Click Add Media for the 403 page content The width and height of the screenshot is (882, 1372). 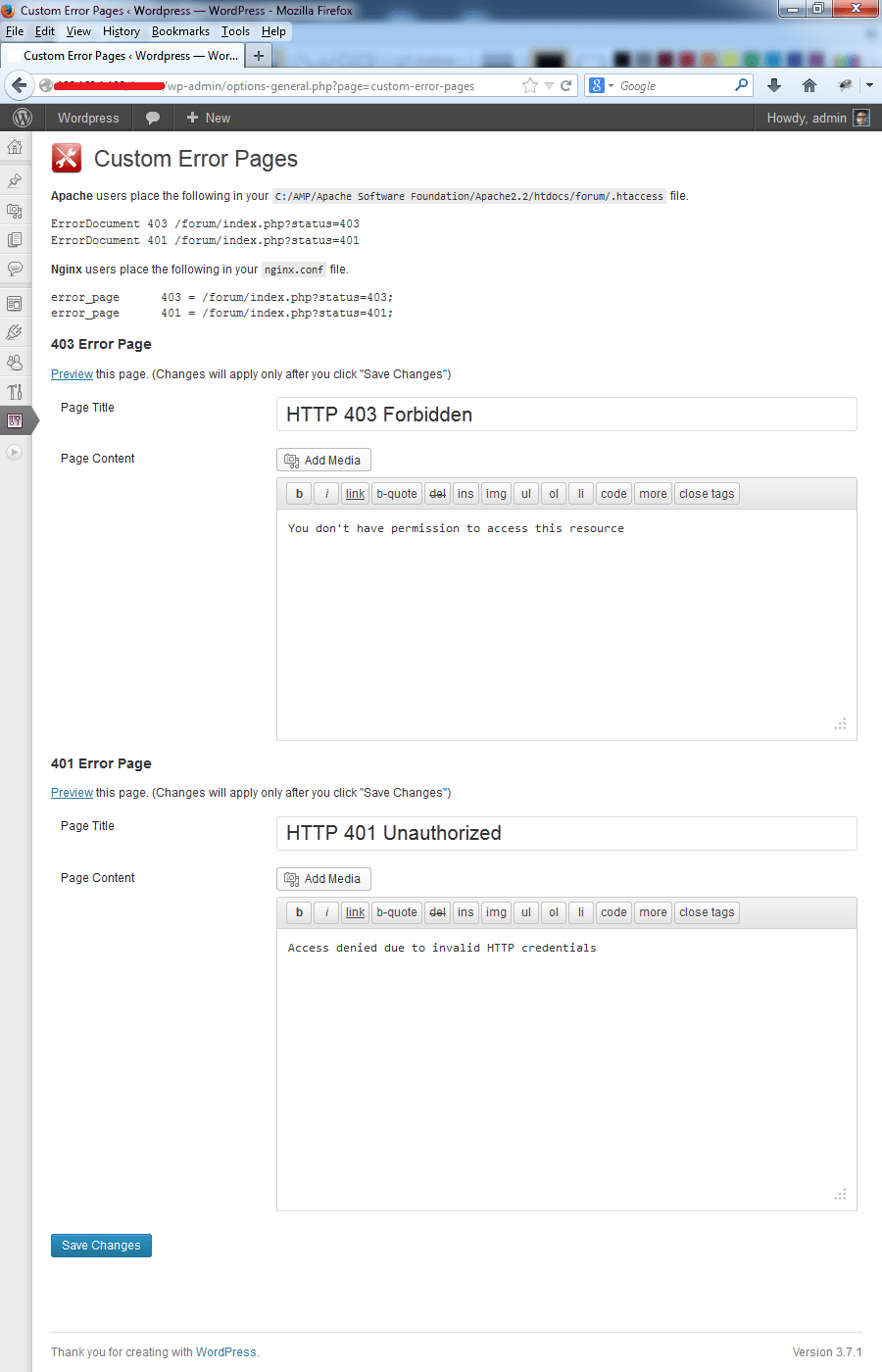(323, 460)
